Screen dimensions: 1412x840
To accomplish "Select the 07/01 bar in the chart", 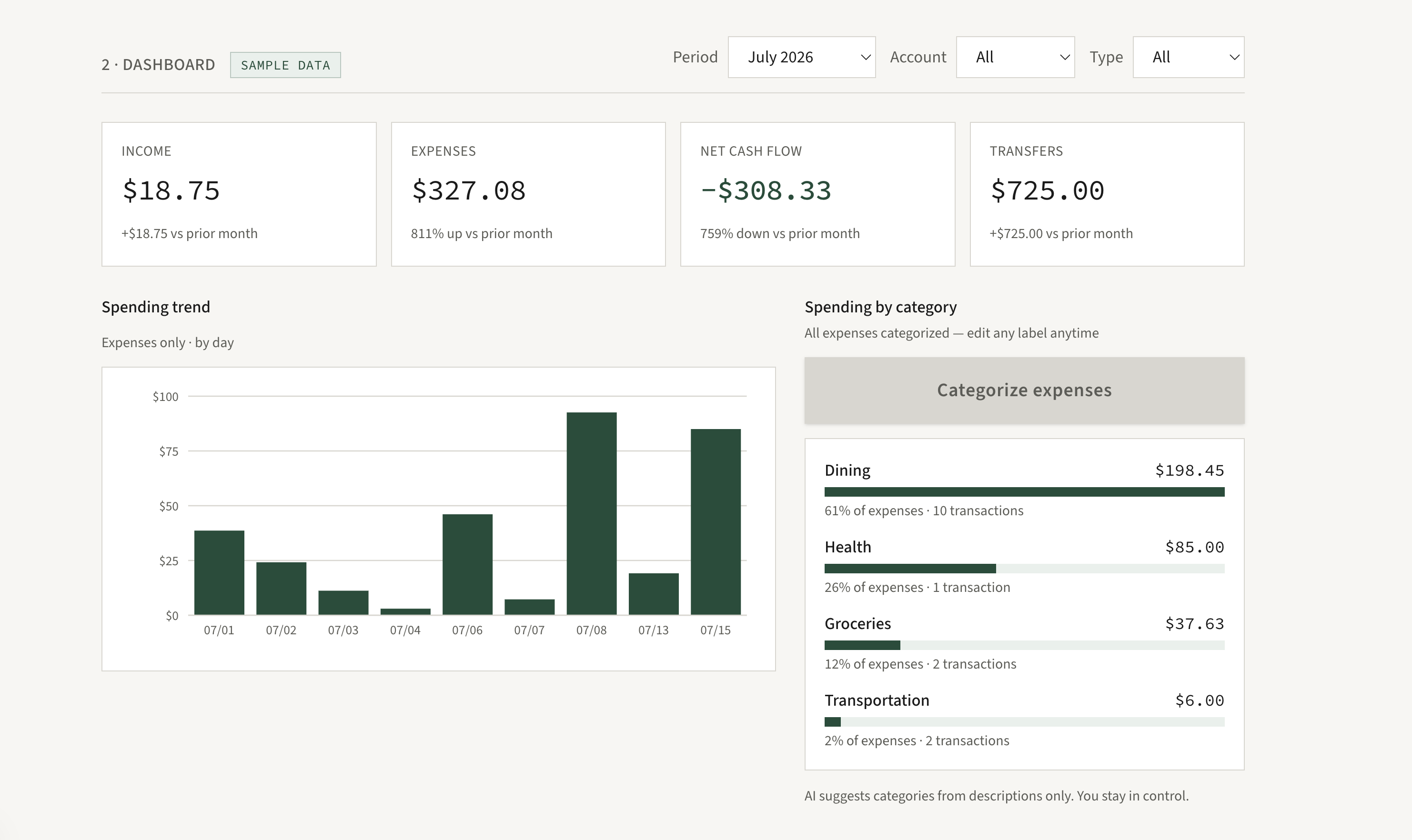I will click(219, 572).
